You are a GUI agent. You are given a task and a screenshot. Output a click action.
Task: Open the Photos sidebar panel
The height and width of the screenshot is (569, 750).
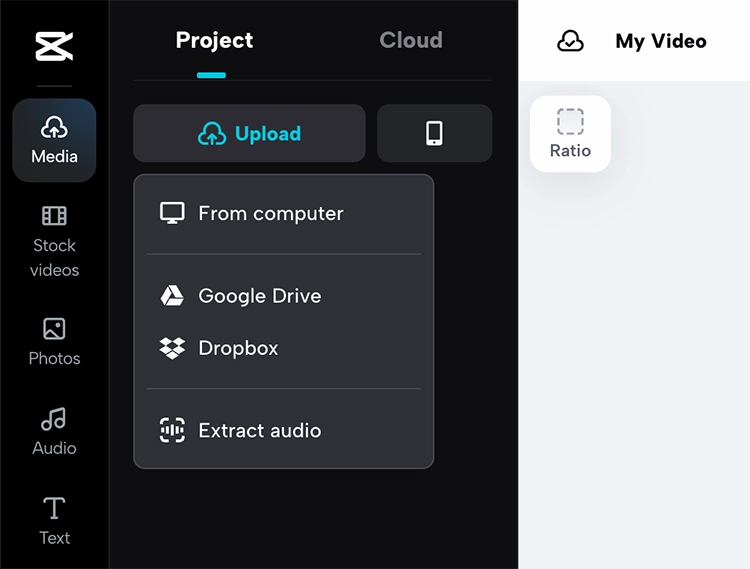click(54, 342)
